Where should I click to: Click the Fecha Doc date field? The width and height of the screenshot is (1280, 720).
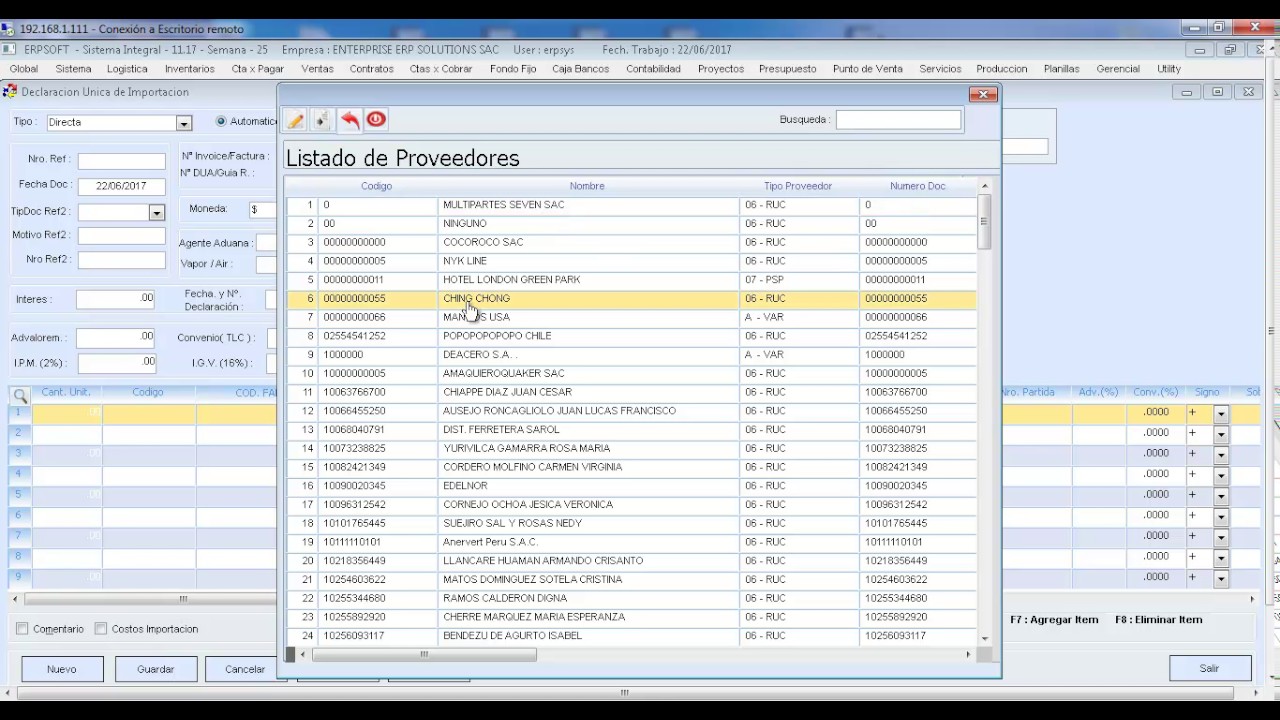[121, 186]
